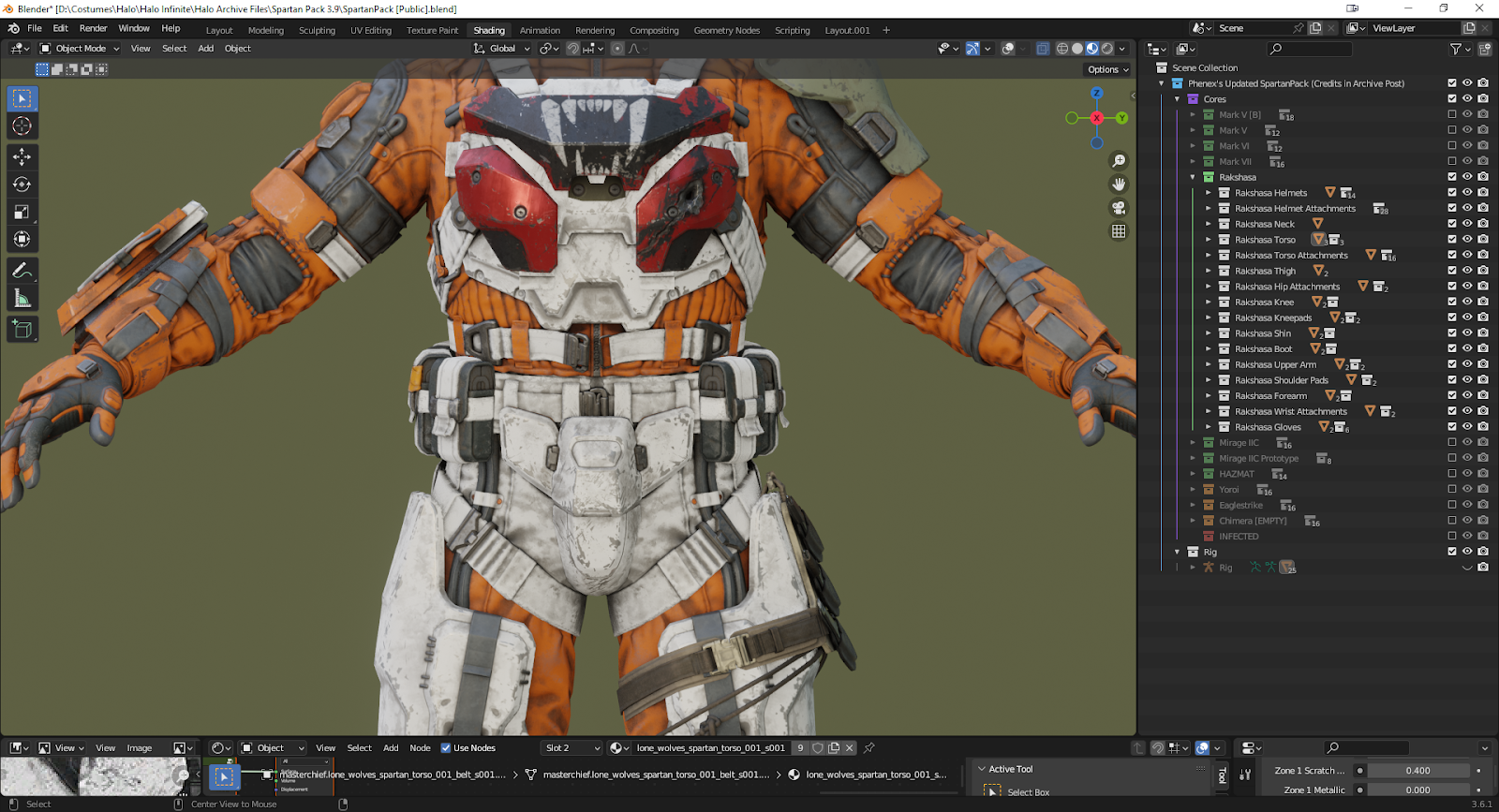The height and width of the screenshot is (812, 1499).
Task: Open the Object Mode dropdown
Action: coord(80,49)
